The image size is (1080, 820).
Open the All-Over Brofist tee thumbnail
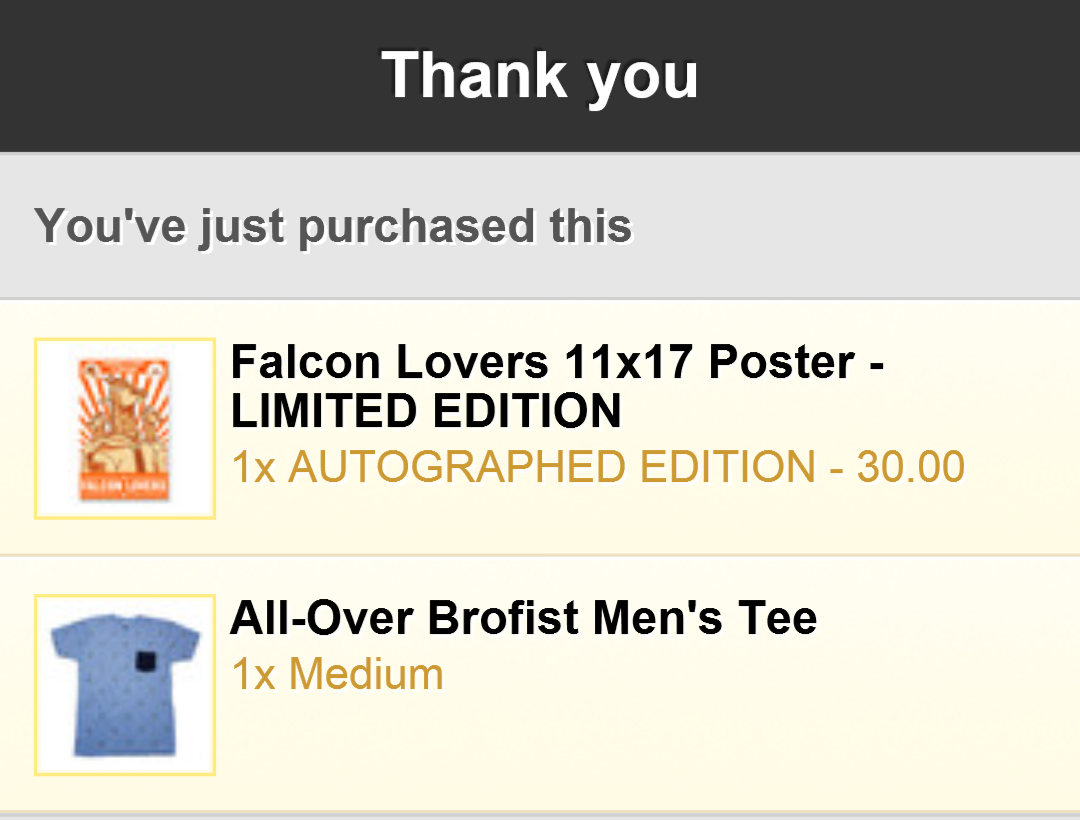125,685
